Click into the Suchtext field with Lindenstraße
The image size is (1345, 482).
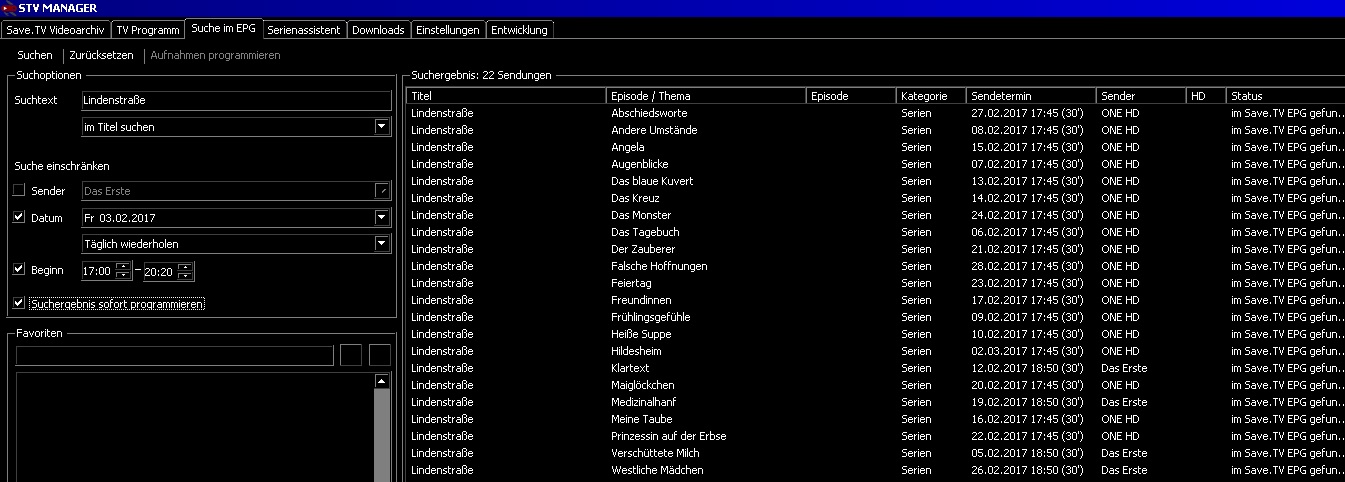coord(236,101)
